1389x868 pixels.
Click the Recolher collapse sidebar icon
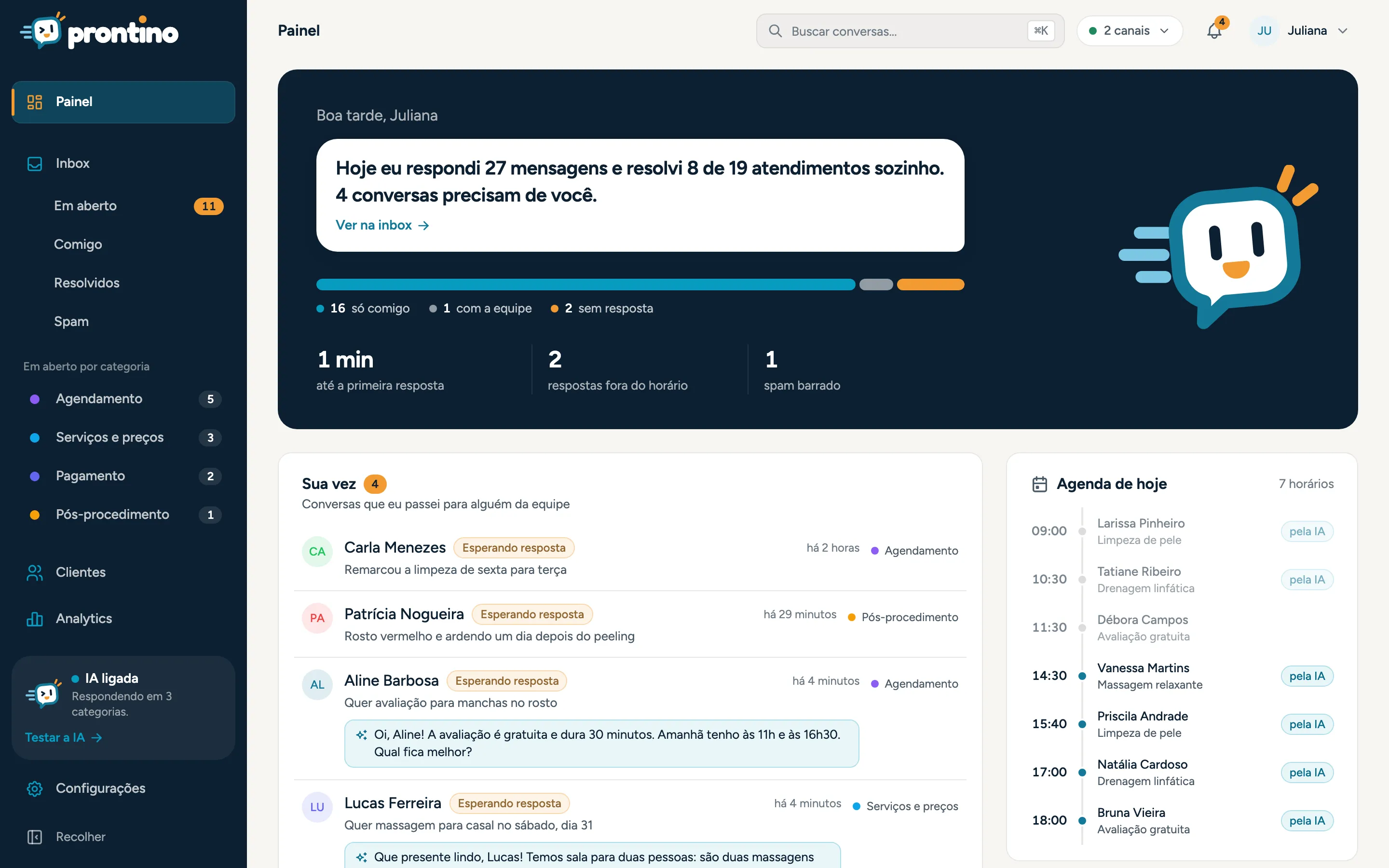pyautogui.click(x=34, y=837)
